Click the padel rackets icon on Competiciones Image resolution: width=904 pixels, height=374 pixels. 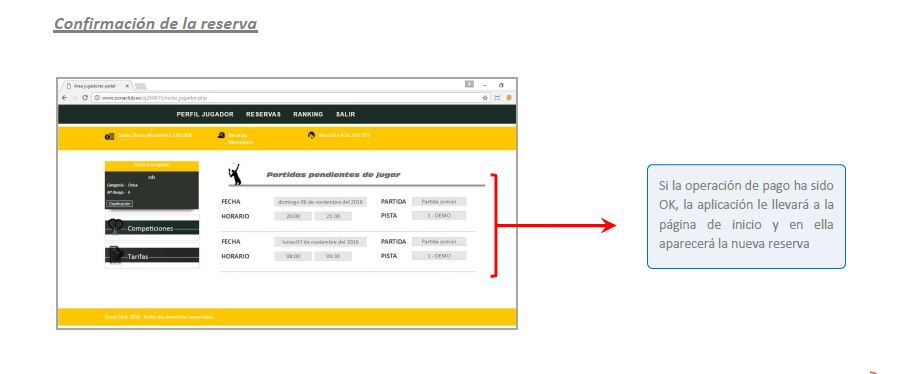click(x=115, y=227)
